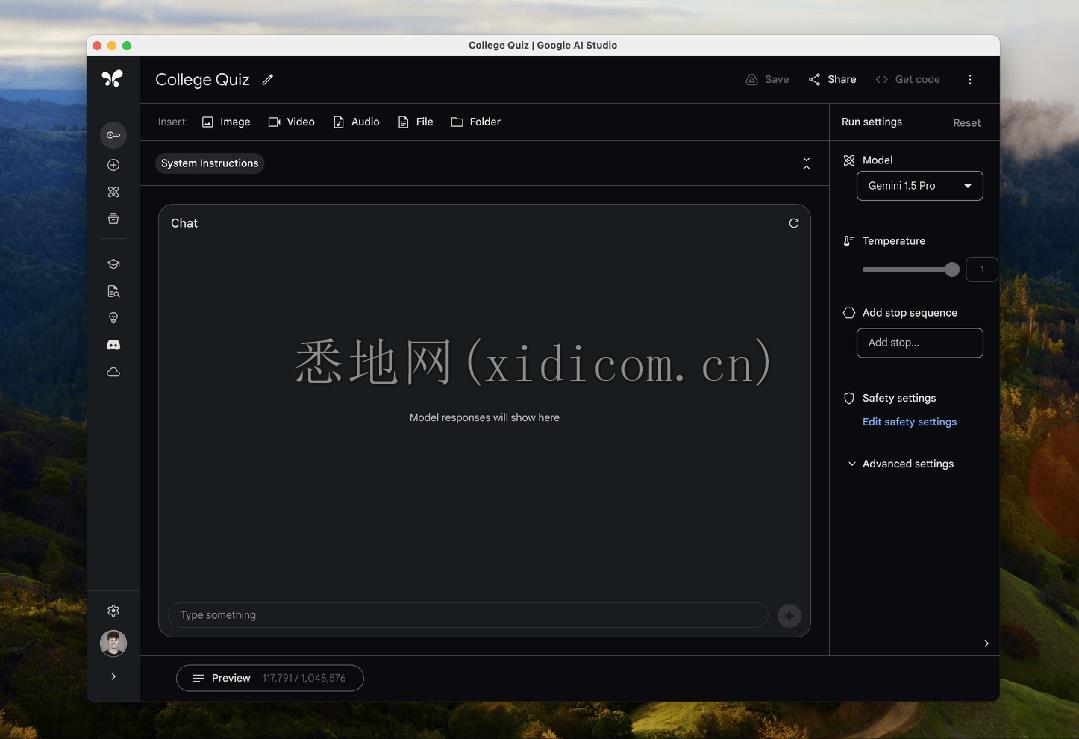Click the document search sidebar icon
Viewport: 1079px width, 739px height.
(x=113, y=291)
